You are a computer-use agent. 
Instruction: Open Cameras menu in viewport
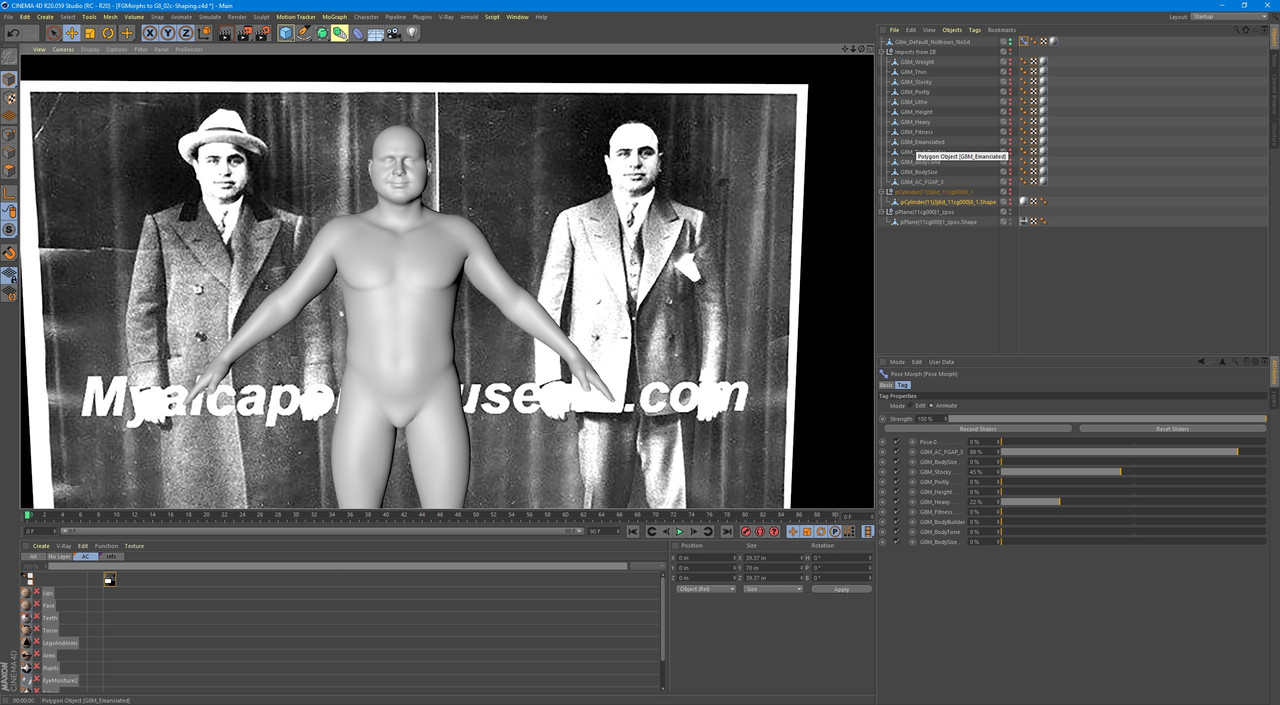63,49
